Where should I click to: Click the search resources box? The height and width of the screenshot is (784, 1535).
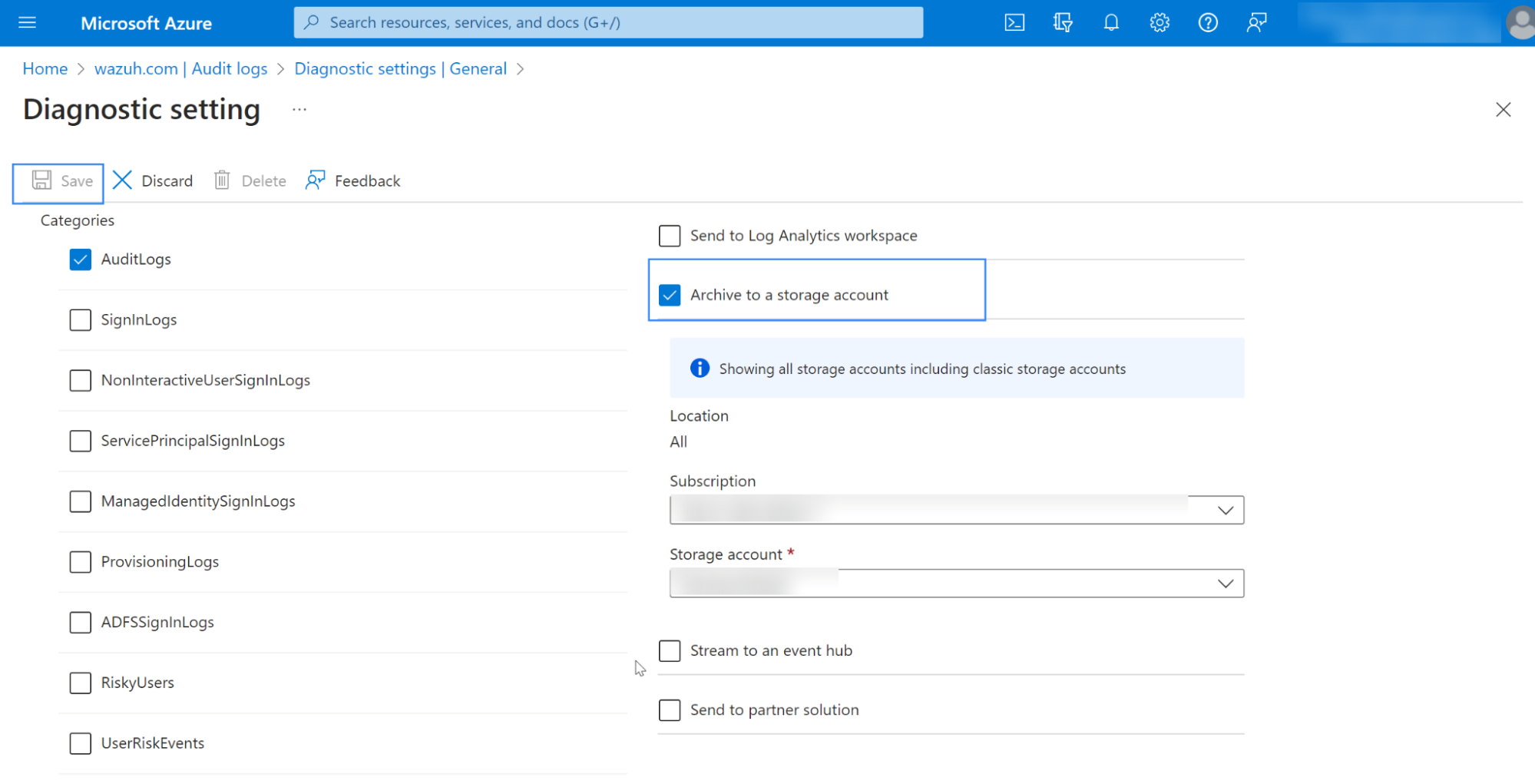[x=608, y=23]
